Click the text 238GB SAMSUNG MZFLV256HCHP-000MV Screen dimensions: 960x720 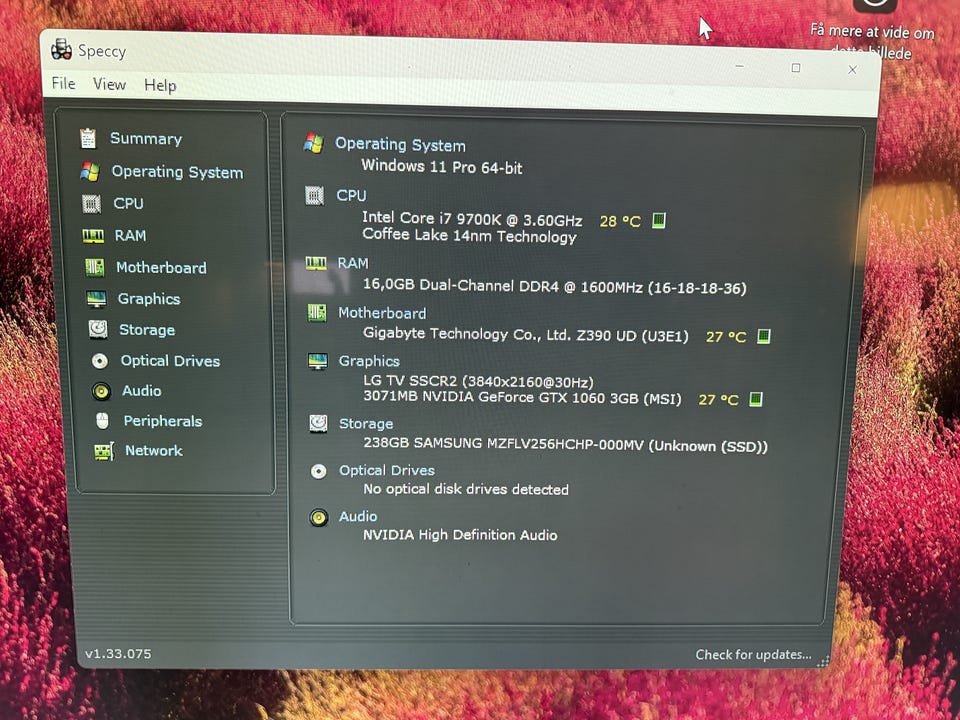[x=503, y=443]
